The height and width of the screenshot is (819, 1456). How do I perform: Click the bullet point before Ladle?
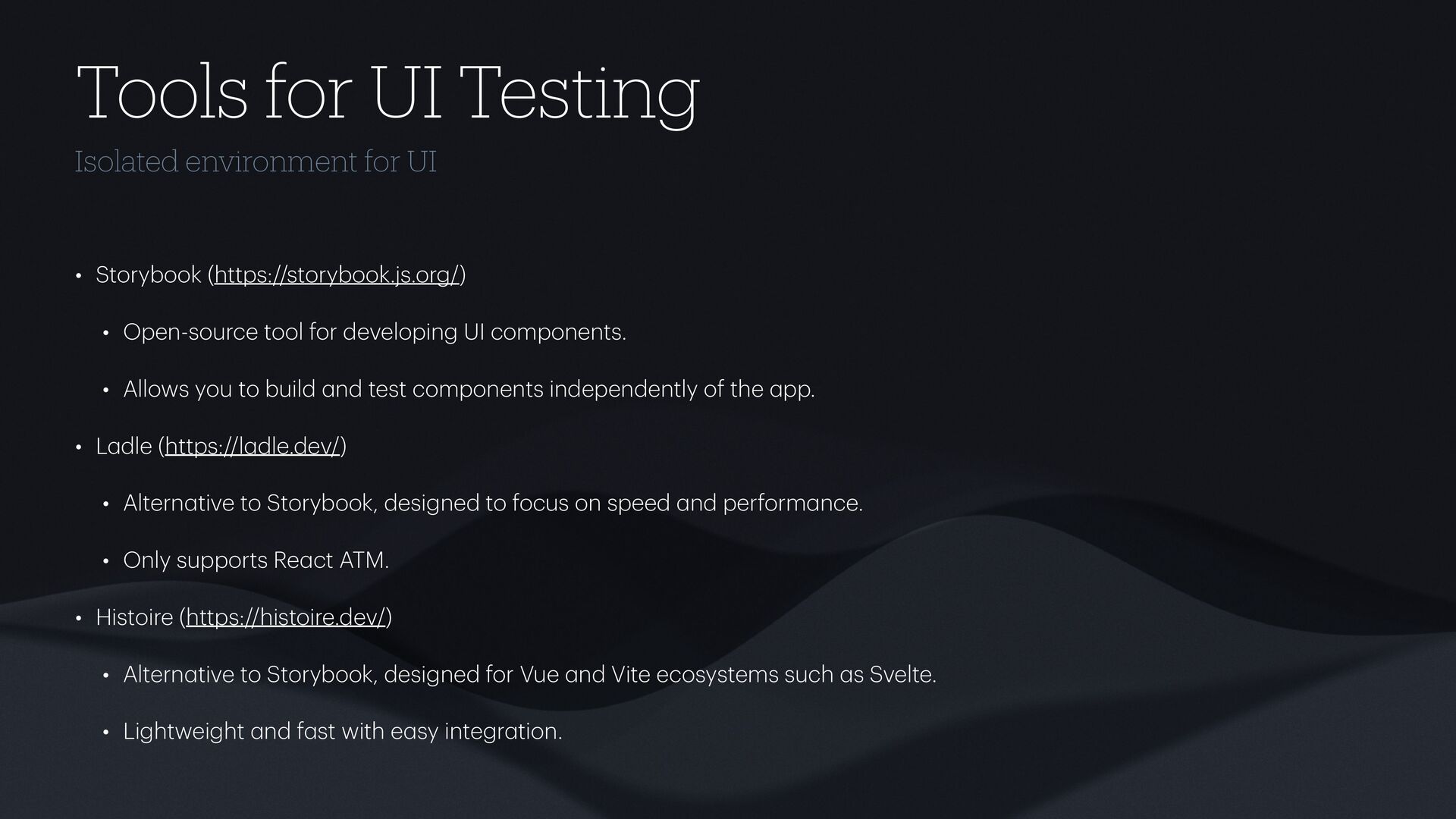coord(78,447)
